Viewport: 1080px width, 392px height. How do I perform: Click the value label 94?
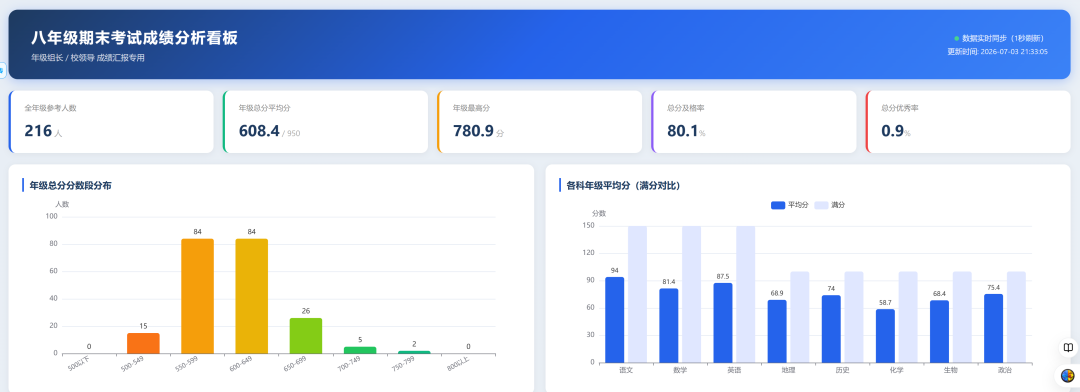[614, 271]
